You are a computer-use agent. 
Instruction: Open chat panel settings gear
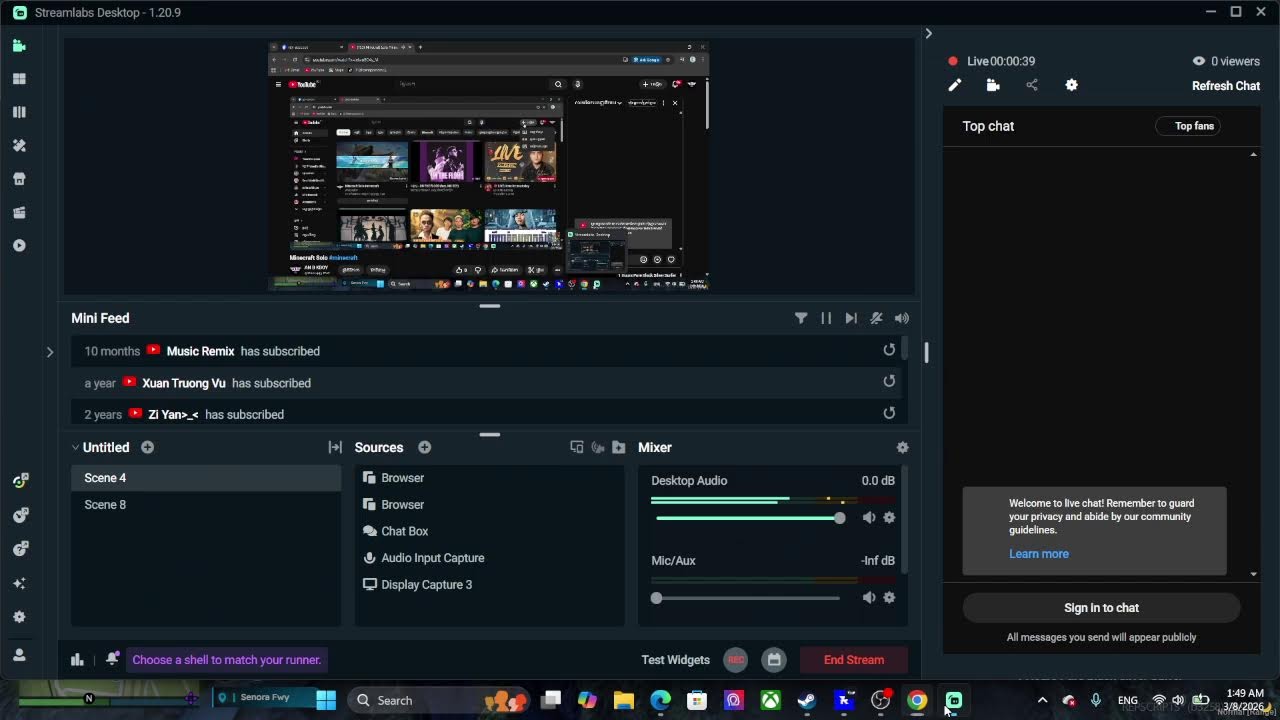(x=1071, y=86)
